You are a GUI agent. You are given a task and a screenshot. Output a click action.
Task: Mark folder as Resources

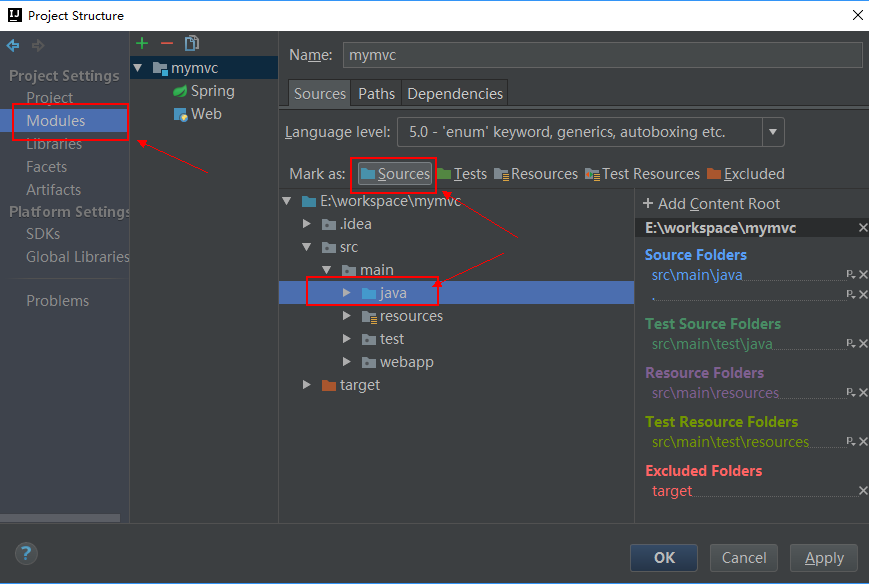click(536, 174)
